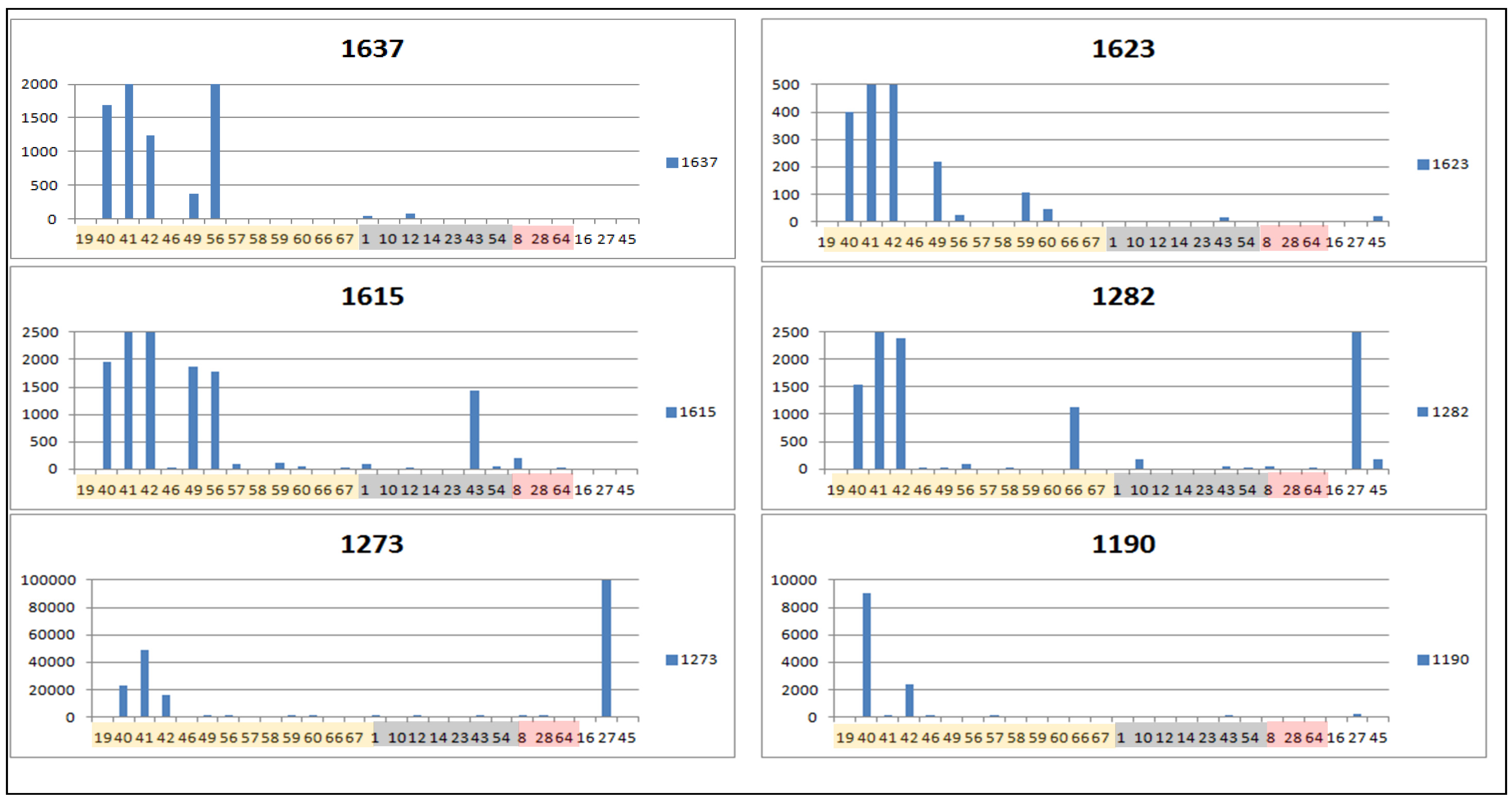This screenshot has width=1512, height=802.
Task: Click the 2000 y-axis label in 1637 chart
Action: (39, 84)
